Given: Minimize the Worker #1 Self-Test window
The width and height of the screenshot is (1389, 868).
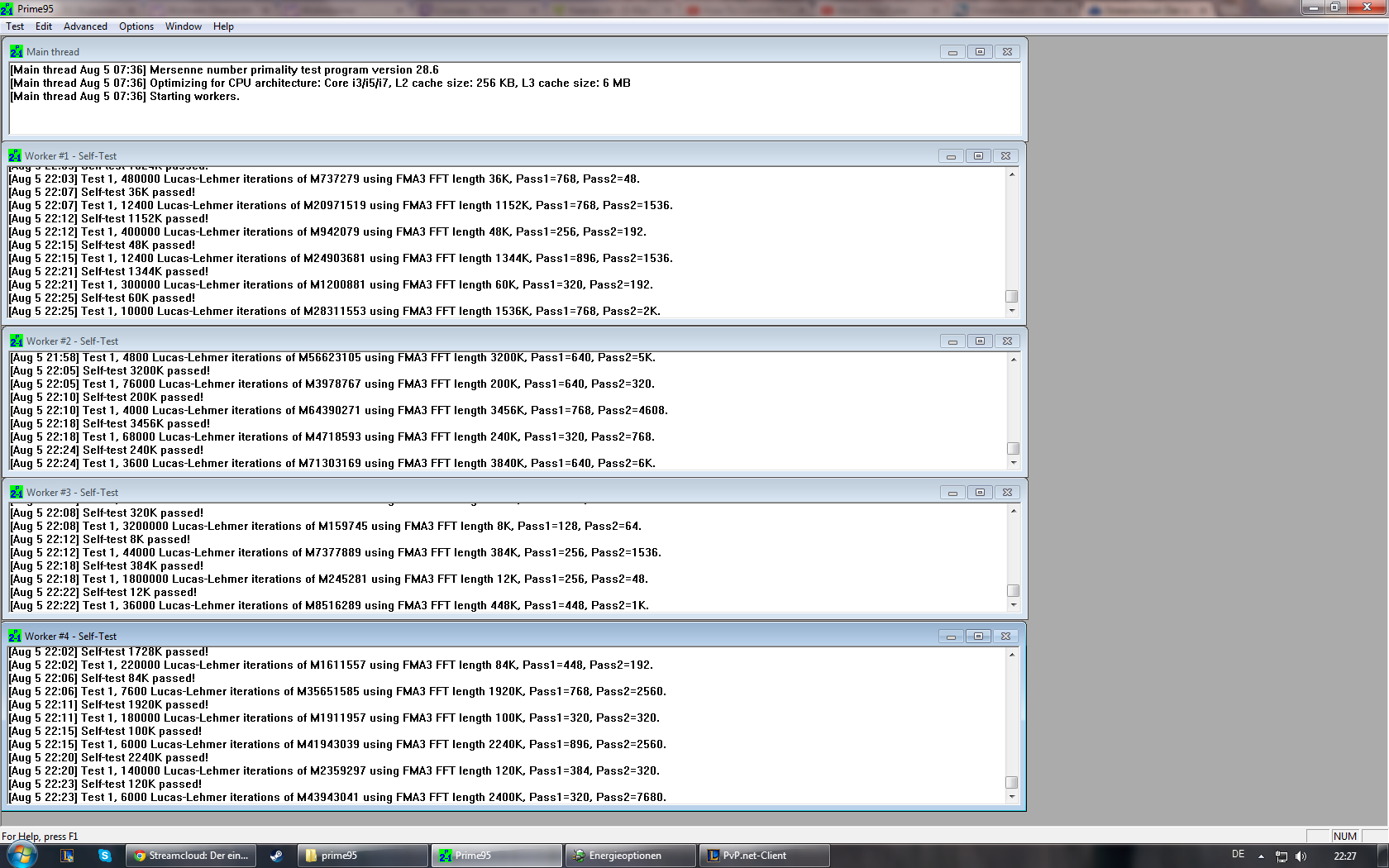Looking at the screenshot, I should pyautogui.click(x=951, y=155).
